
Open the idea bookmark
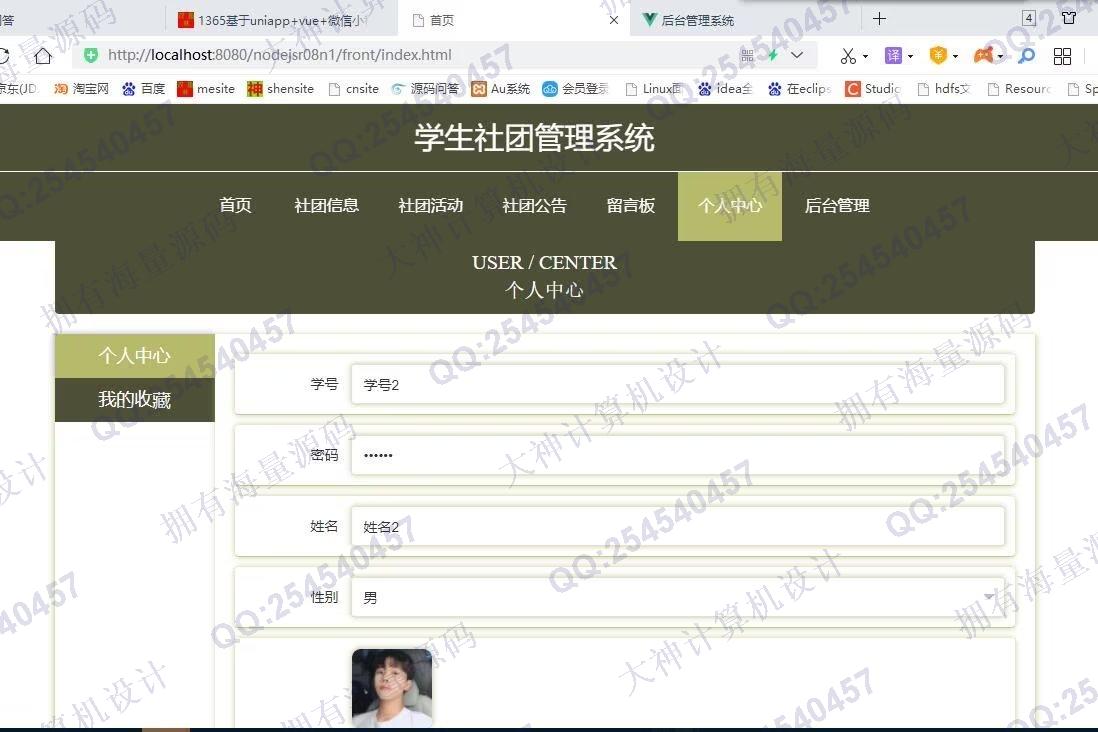725,89
